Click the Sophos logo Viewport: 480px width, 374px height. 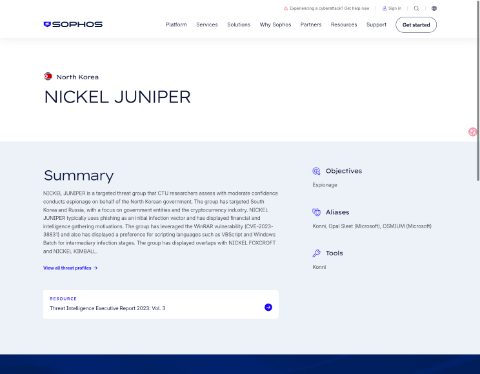point(73,24)
